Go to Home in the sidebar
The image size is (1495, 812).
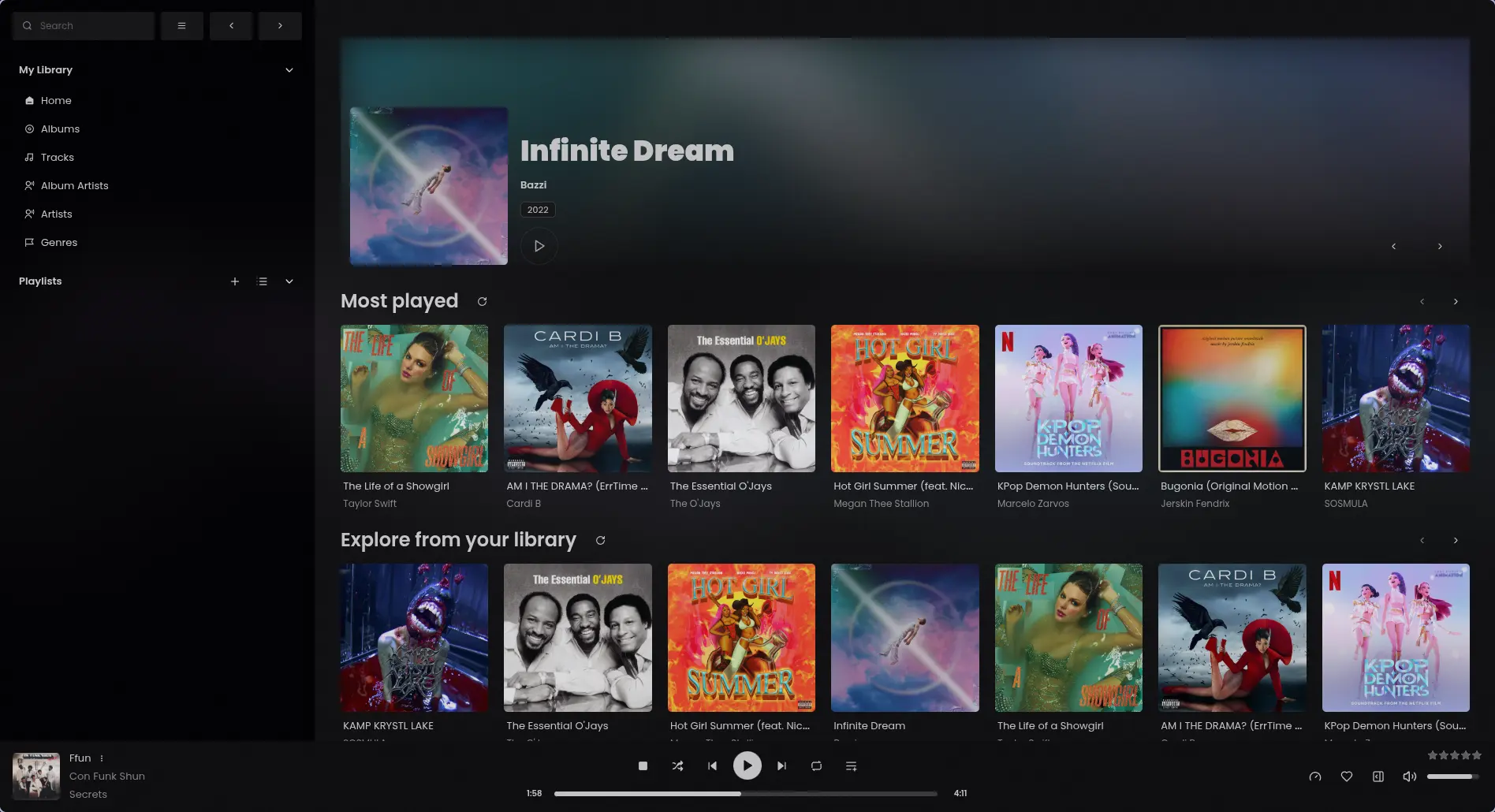click(x=55, y=100)
